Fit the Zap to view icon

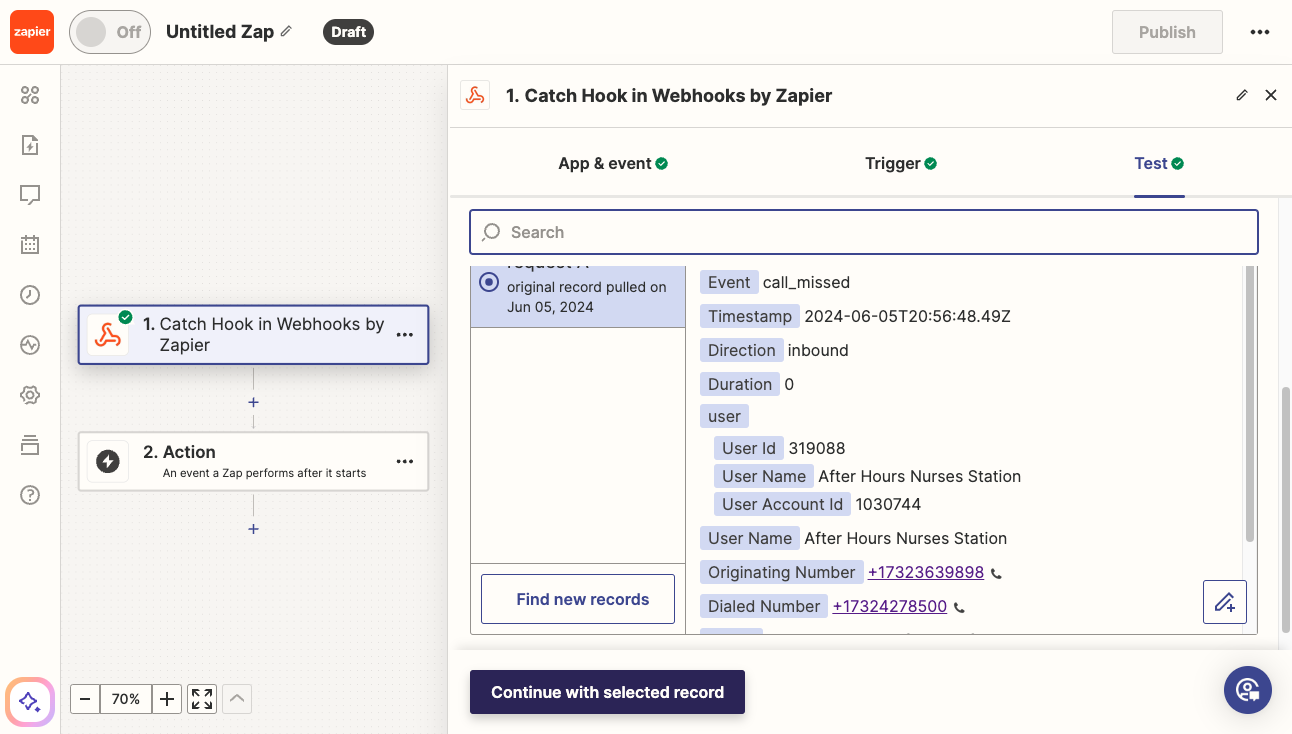(x=202, y=699)
